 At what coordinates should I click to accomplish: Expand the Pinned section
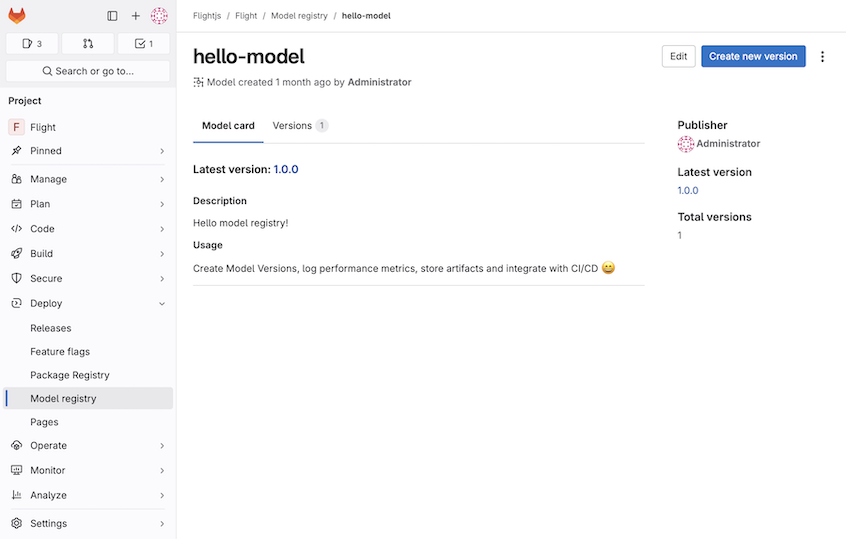88,151
